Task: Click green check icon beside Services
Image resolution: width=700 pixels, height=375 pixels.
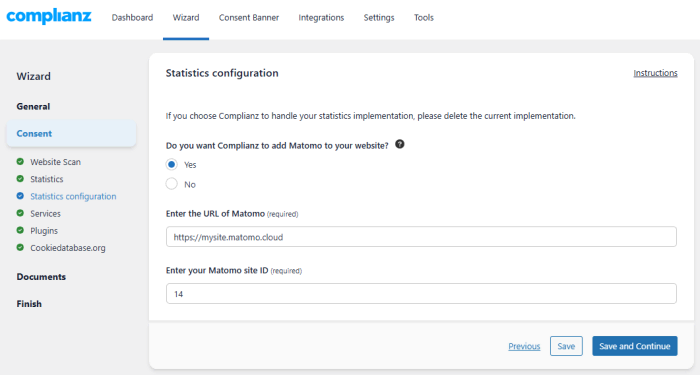Action: point(20,213)
